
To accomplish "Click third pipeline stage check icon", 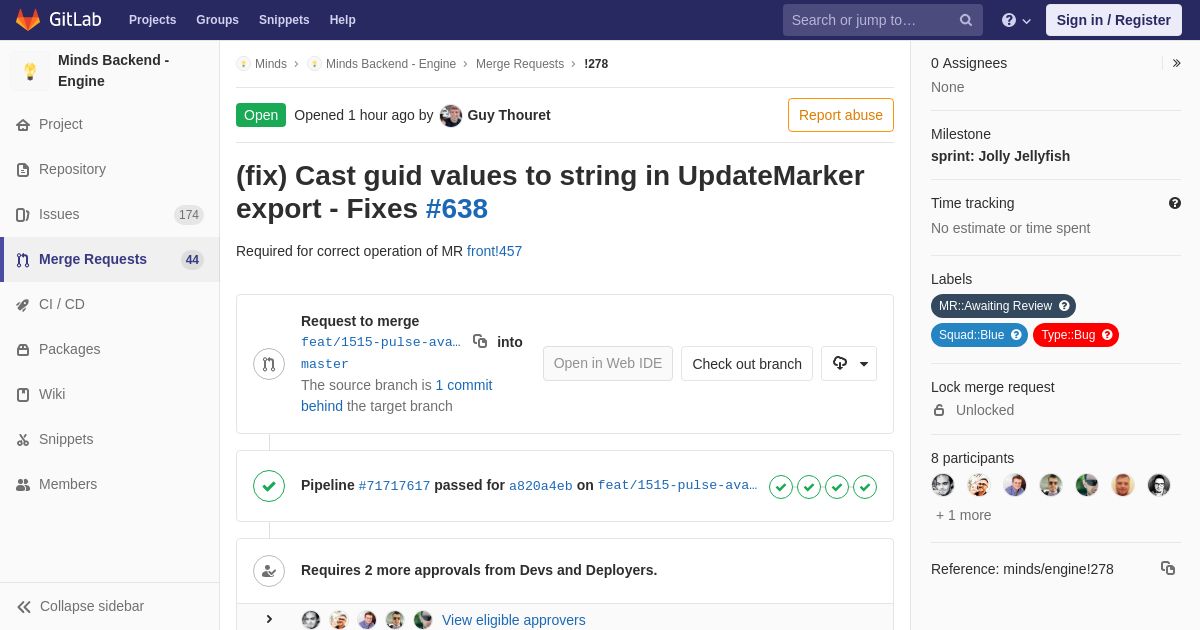I will click(x=837, y=487).
